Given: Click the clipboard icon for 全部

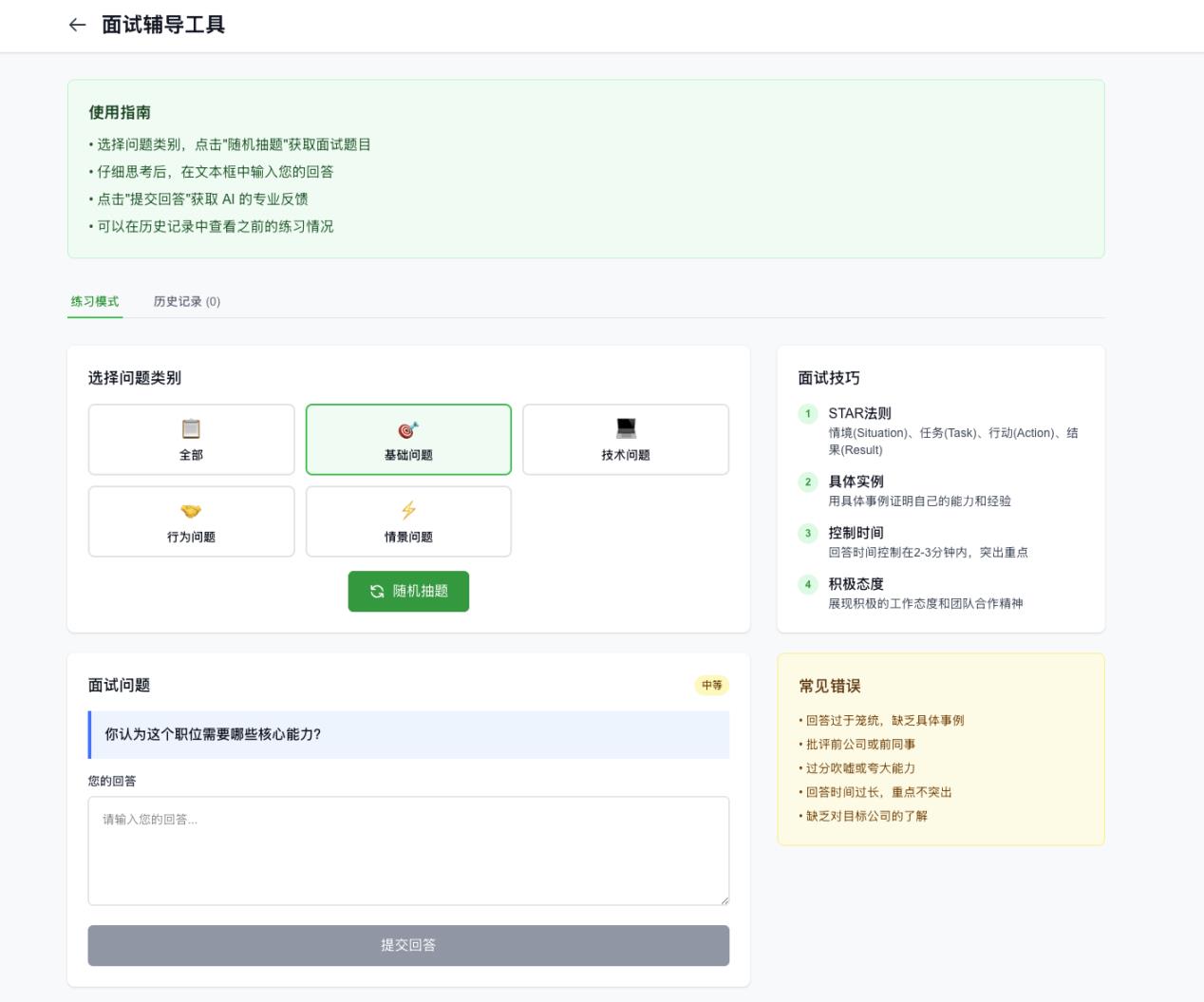Looking at the screenshot, I should pyautogui.click(x=191, y=429).
